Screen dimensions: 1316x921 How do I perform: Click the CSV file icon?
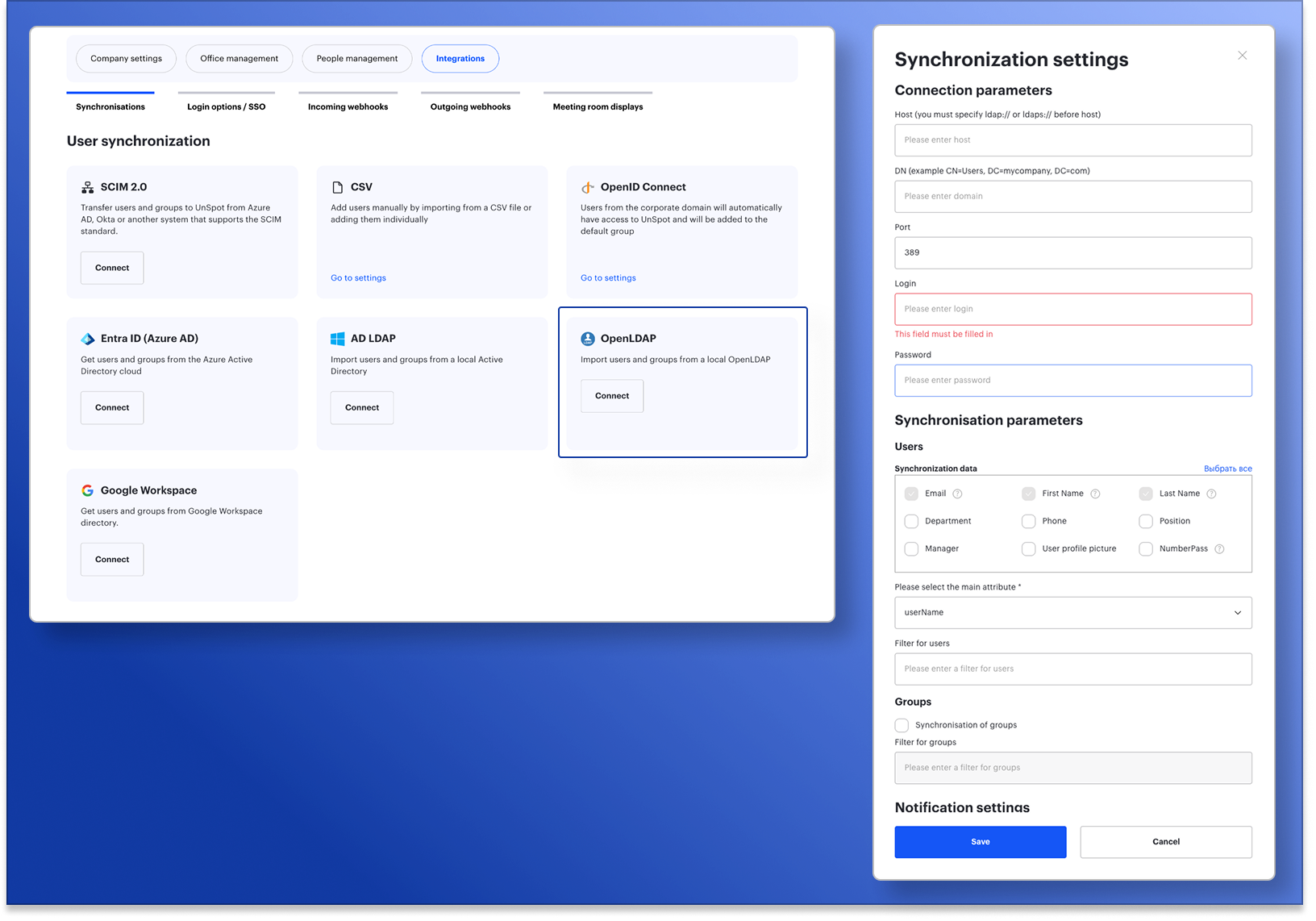338,187
